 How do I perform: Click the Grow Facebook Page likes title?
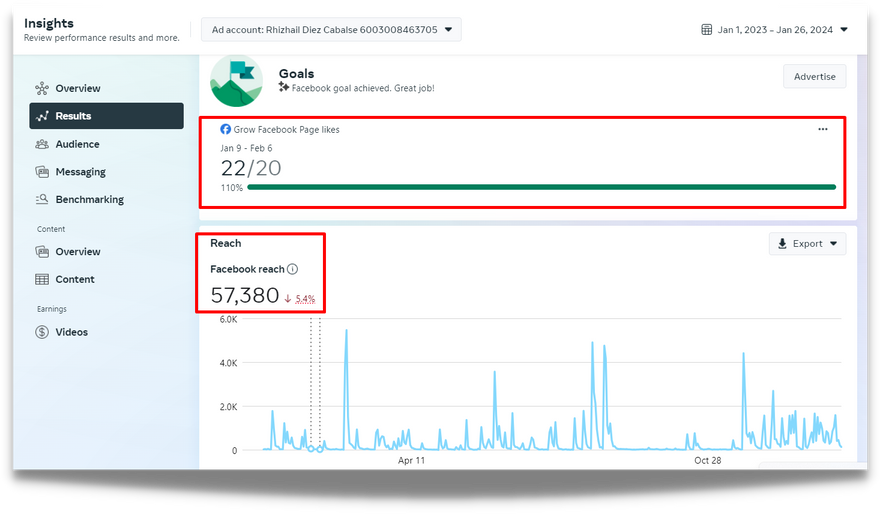pos(286,130)
